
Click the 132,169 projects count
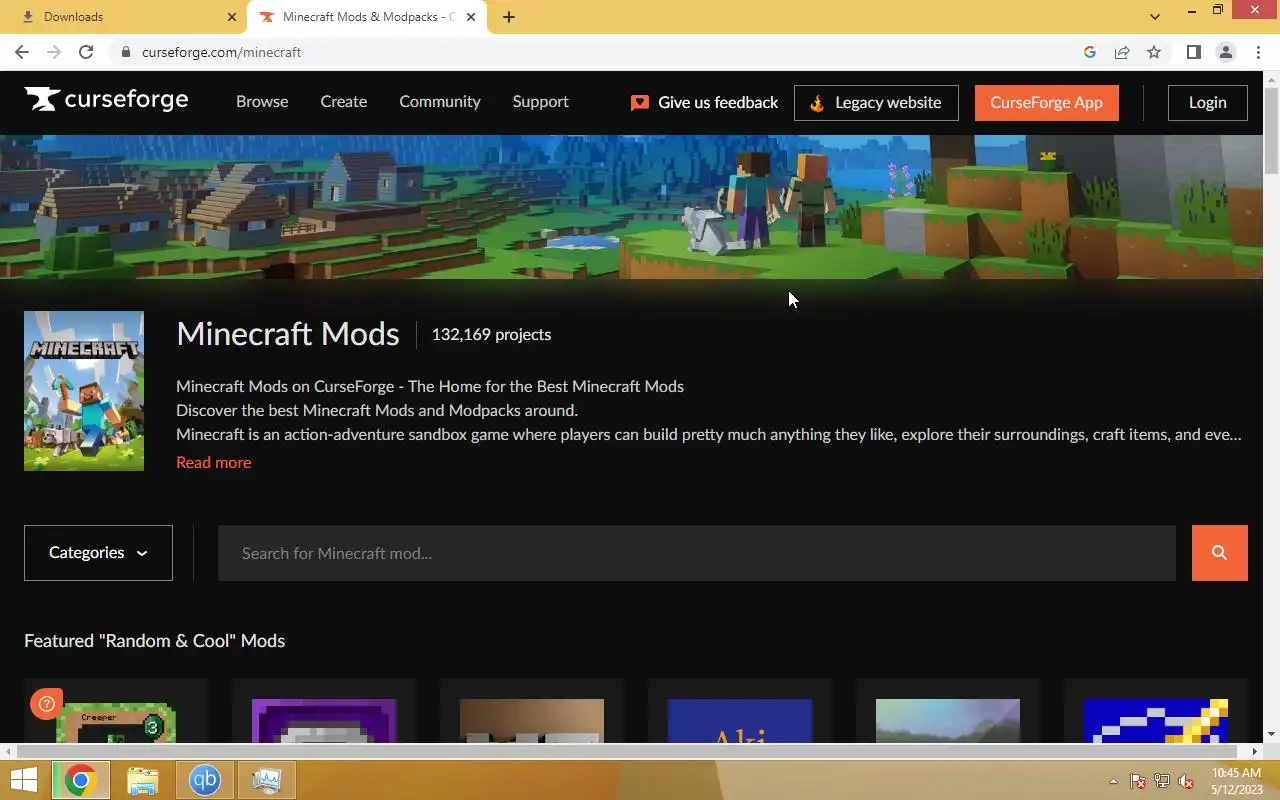(491, 335)
